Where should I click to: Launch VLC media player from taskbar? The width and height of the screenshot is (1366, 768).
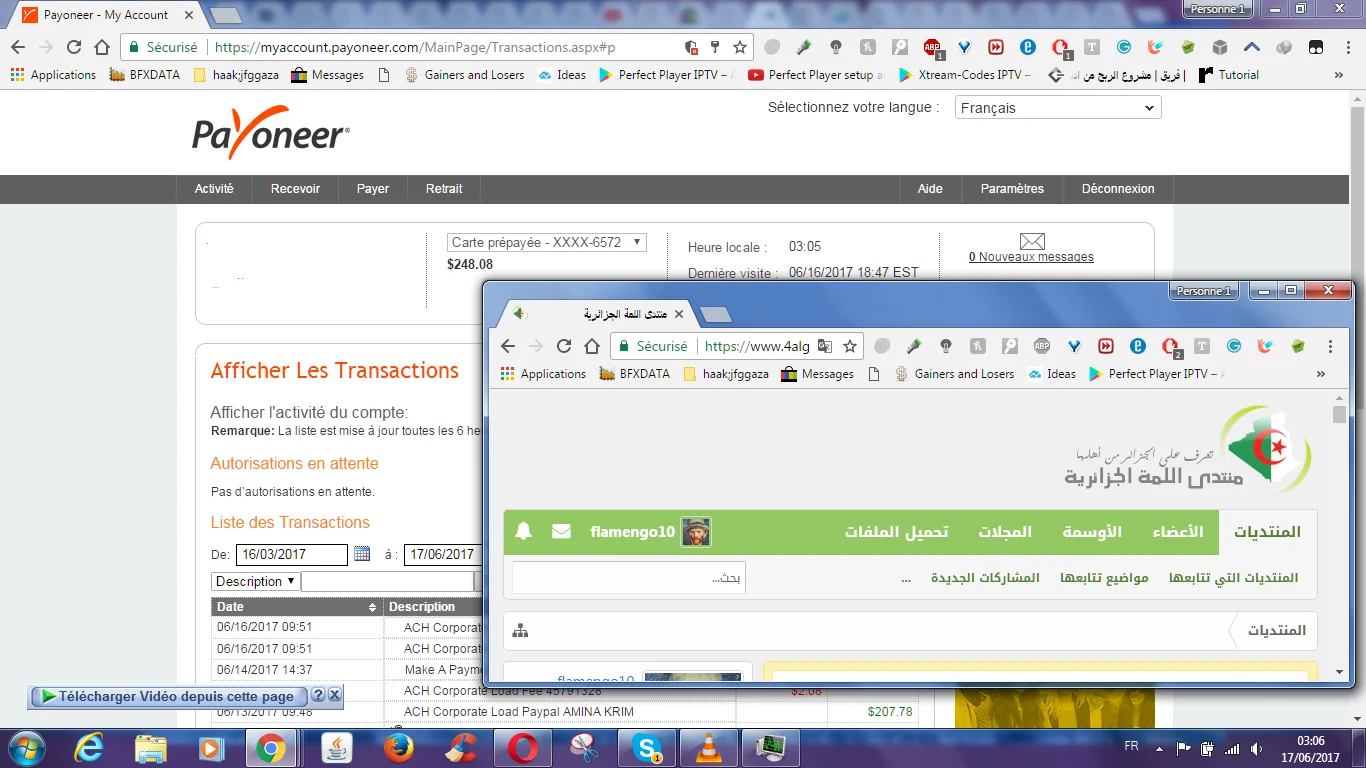click(x=710, y=748)
